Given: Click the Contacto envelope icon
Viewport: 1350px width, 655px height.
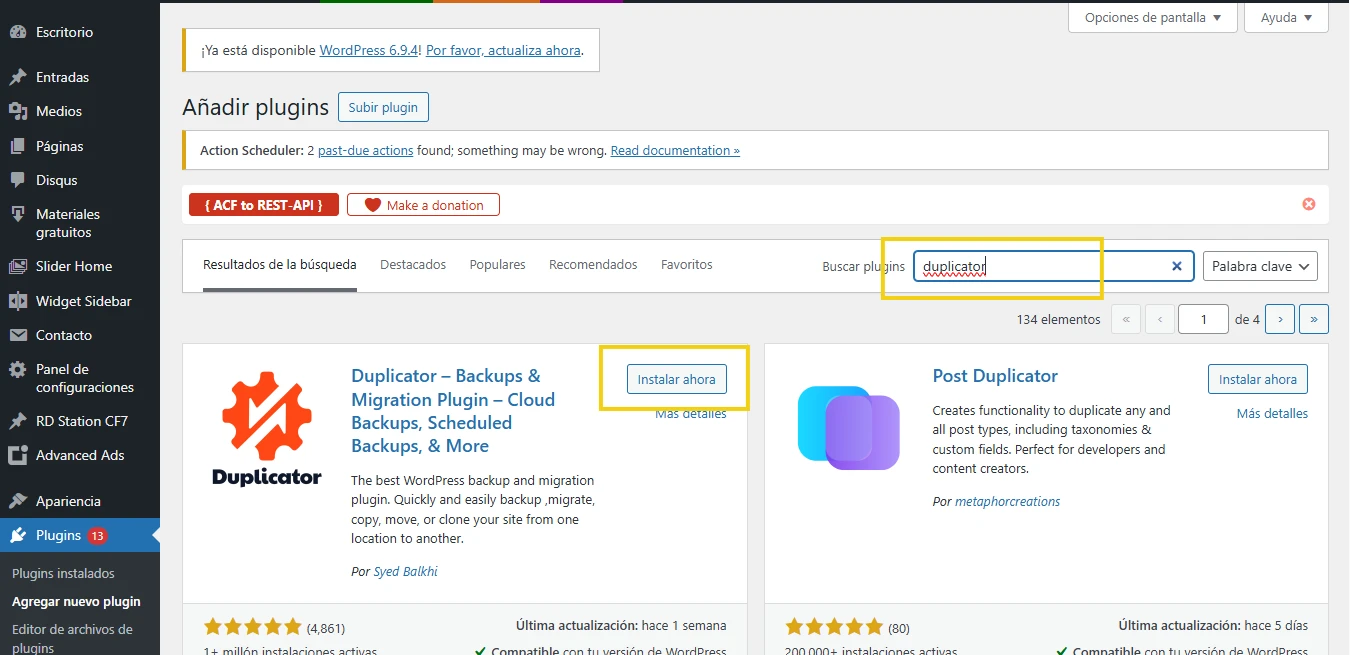Looking at the screenshot, I should [18, 335].
